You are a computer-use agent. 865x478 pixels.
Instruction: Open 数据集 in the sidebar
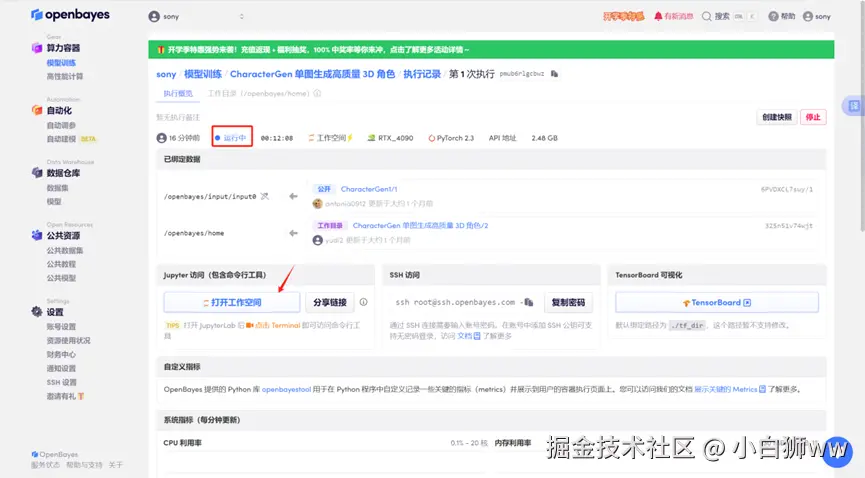57,188
